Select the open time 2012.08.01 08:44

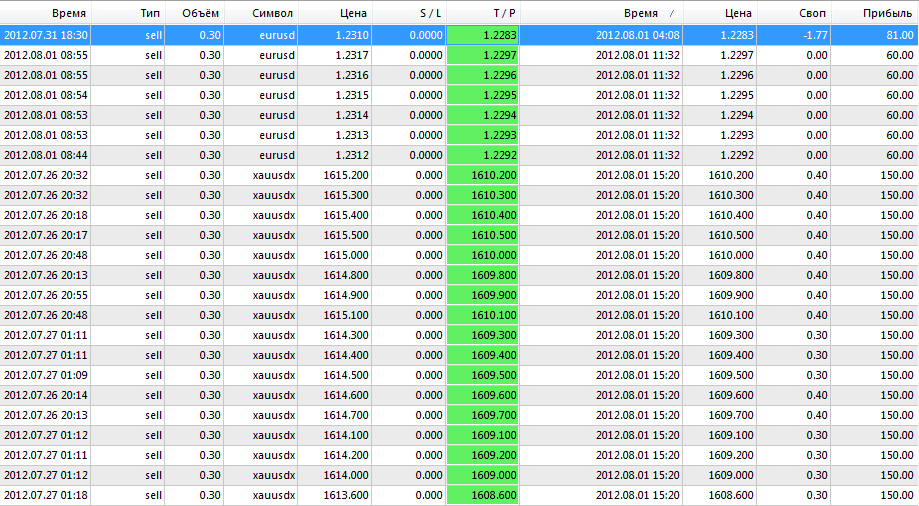[46, 155]
